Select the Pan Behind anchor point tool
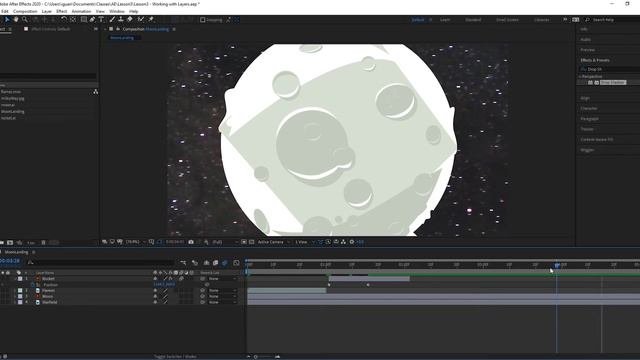Screen dimensions: 640x360 tap(73, 19)
